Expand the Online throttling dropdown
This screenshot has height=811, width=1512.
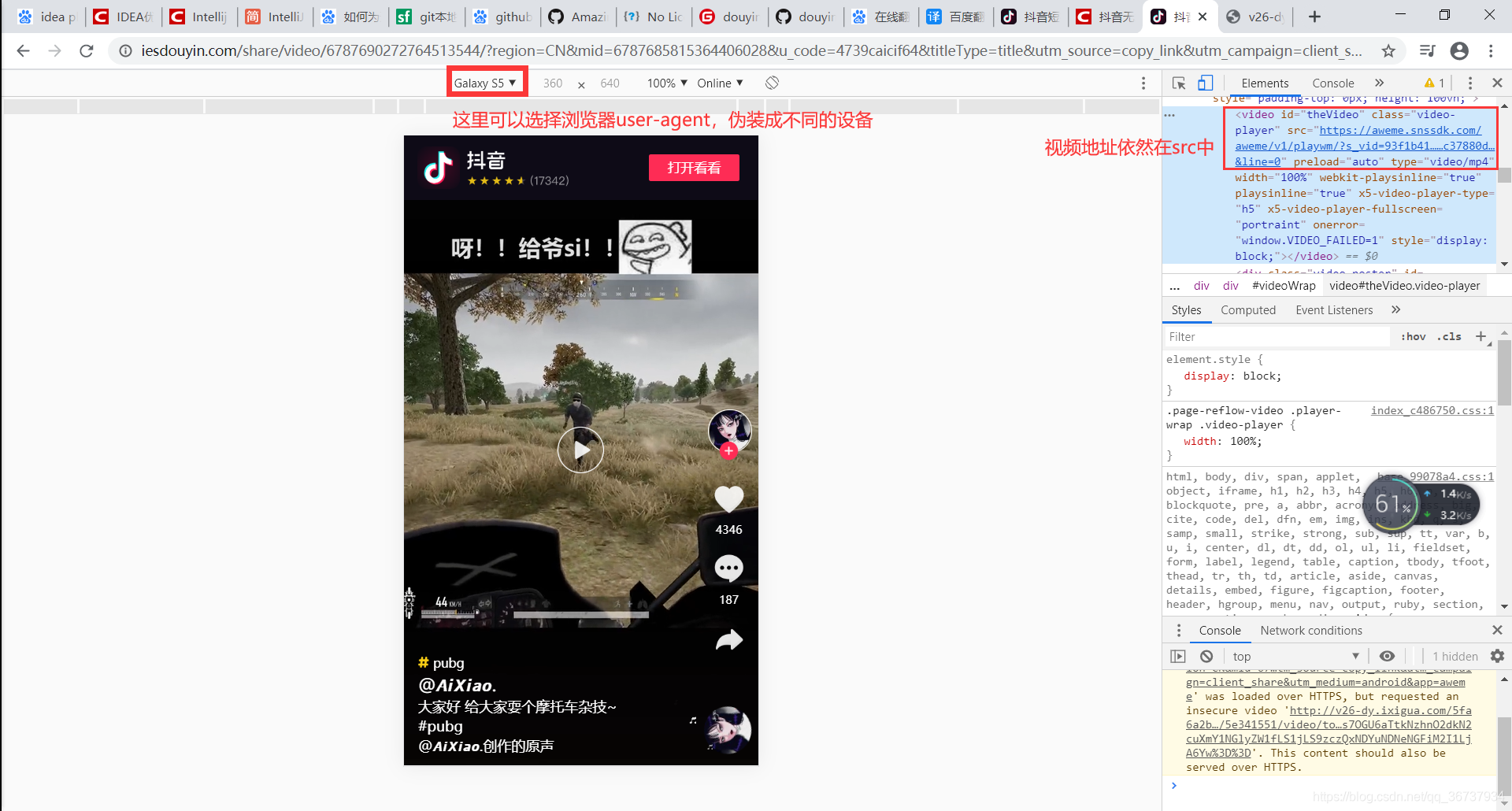(x=720, y=83)
